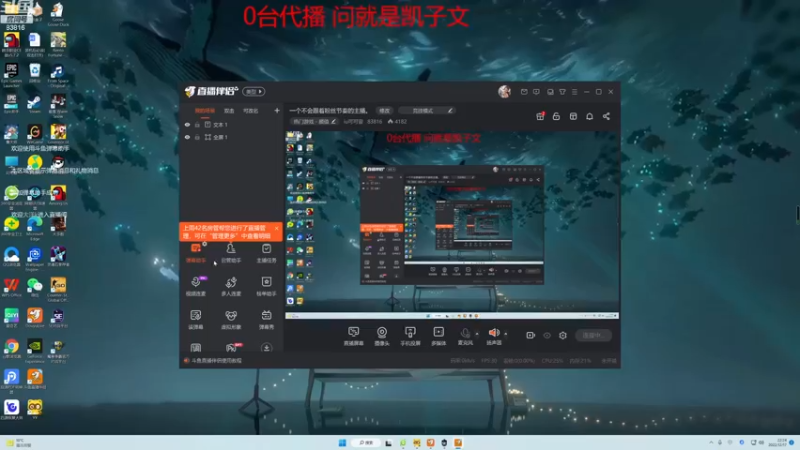The width and height of the screenshot is (800, 450).
Task: Open the gift box icon with red badge
Action: coord(540,116)
